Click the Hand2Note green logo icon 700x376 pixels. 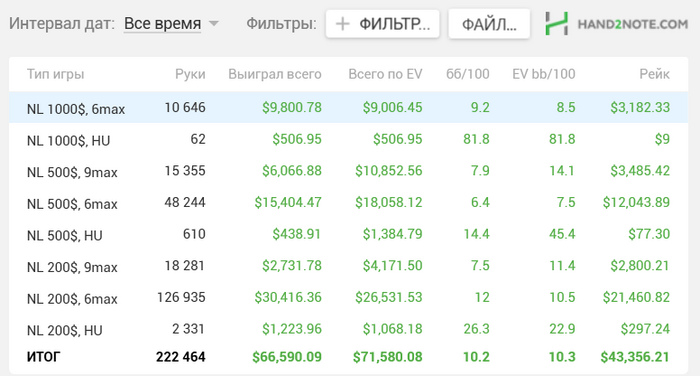pos(557,24)
